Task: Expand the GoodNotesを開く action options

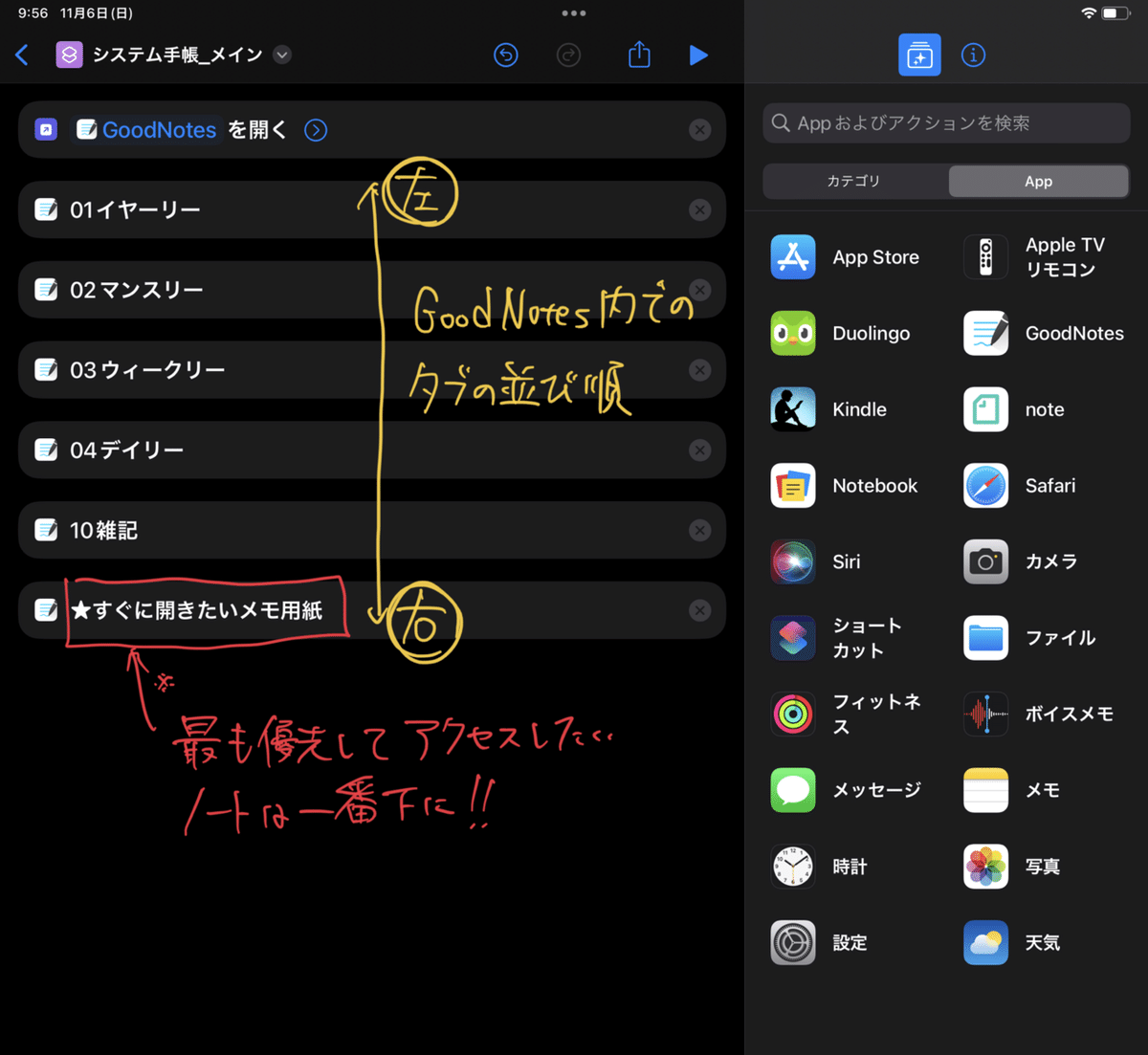Action: [x=316, y=130]
